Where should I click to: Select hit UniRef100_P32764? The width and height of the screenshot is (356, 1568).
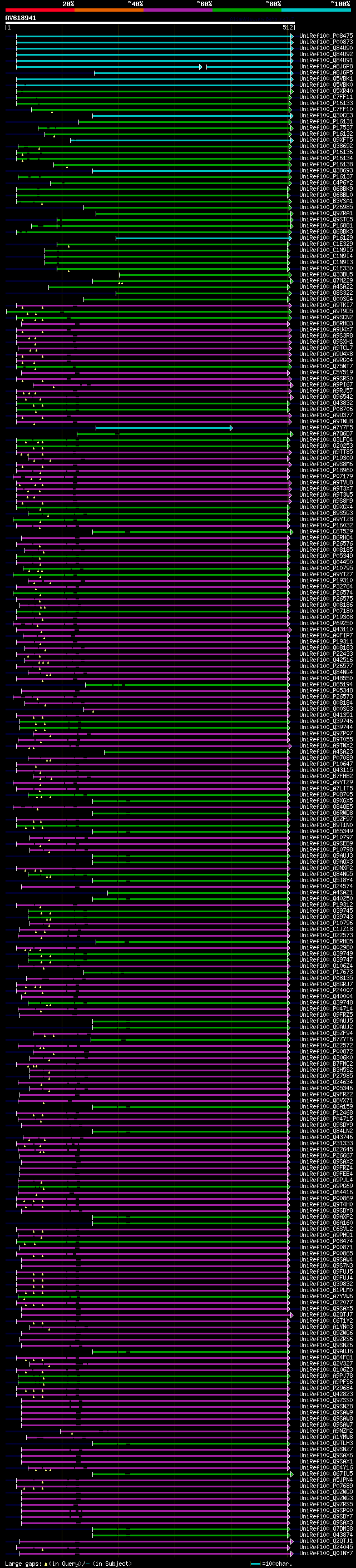coord(326,586)
